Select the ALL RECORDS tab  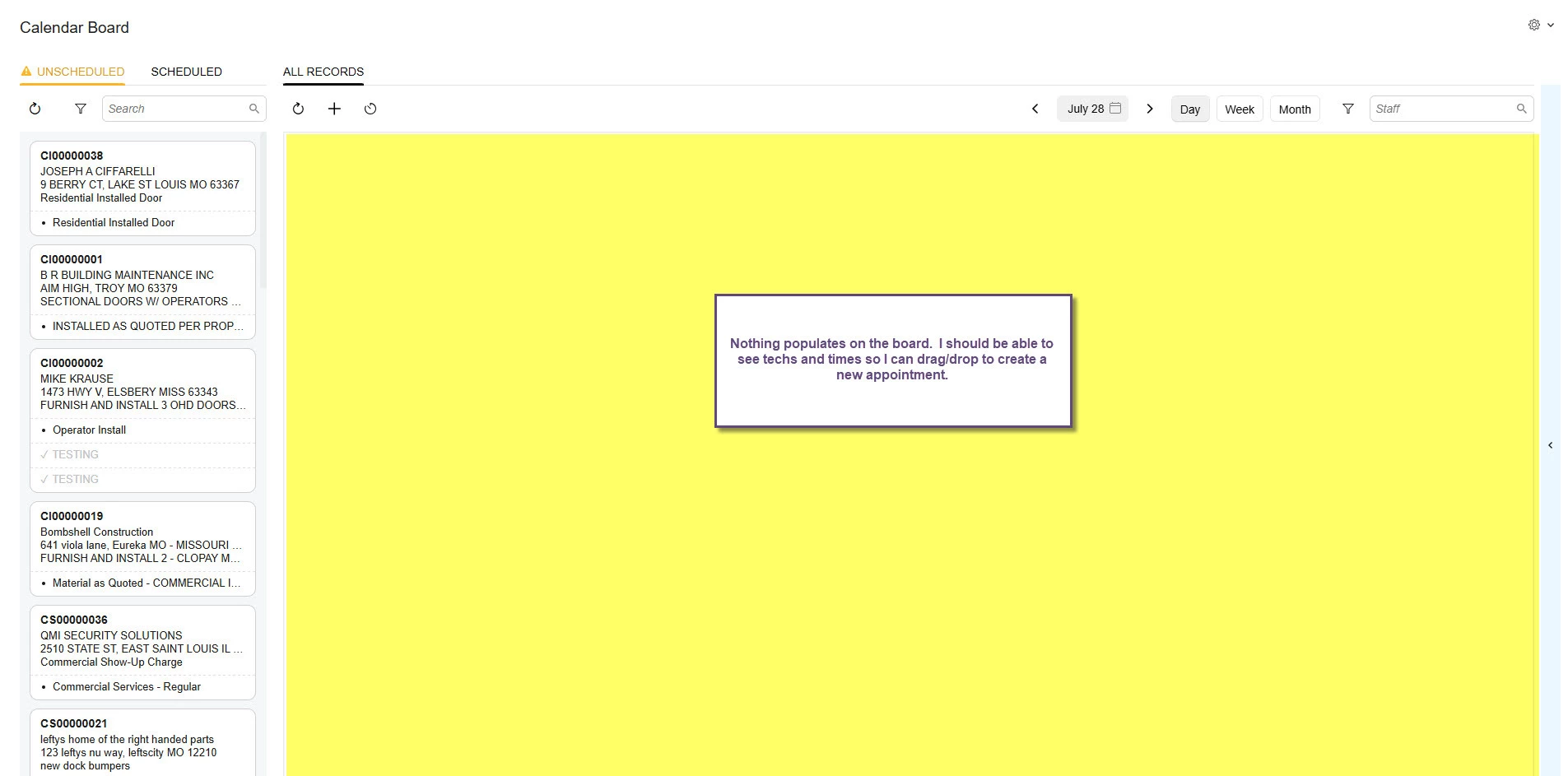tap(323, 72)
